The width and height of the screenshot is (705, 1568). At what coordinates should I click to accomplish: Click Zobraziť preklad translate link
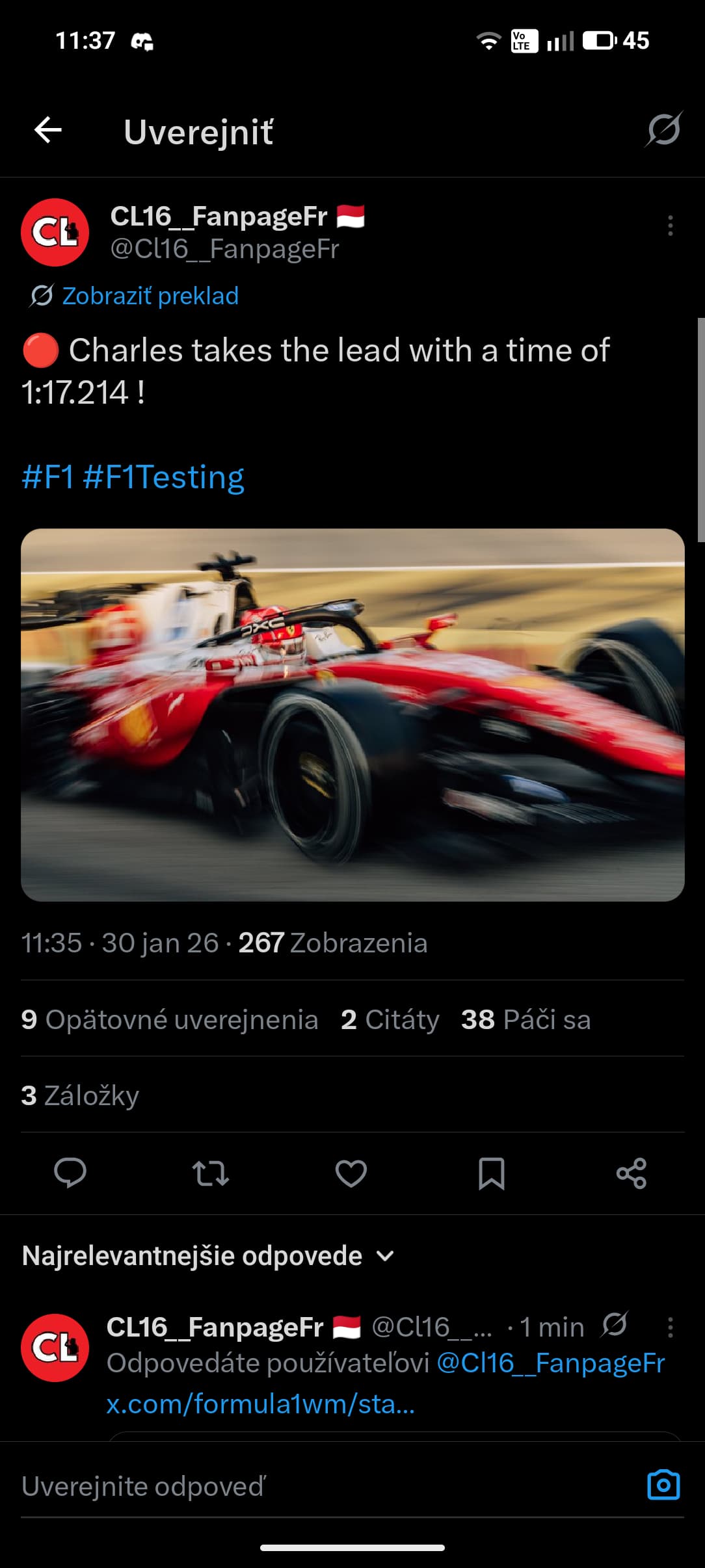tap(150, 296)
